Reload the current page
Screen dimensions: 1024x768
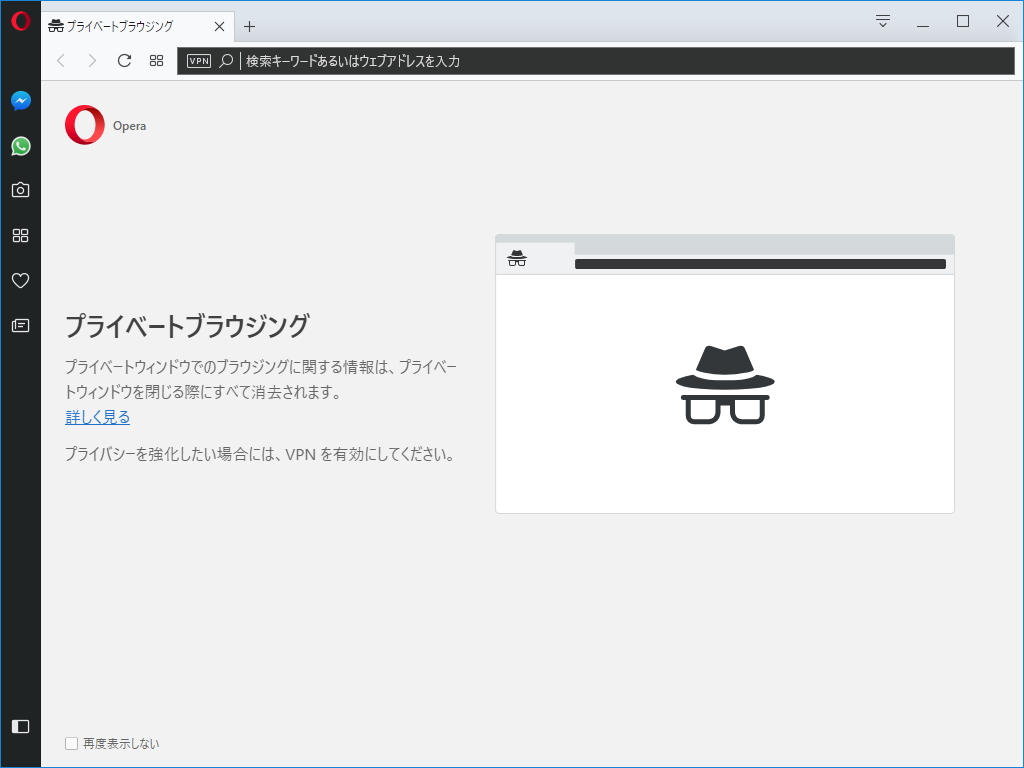123,60
